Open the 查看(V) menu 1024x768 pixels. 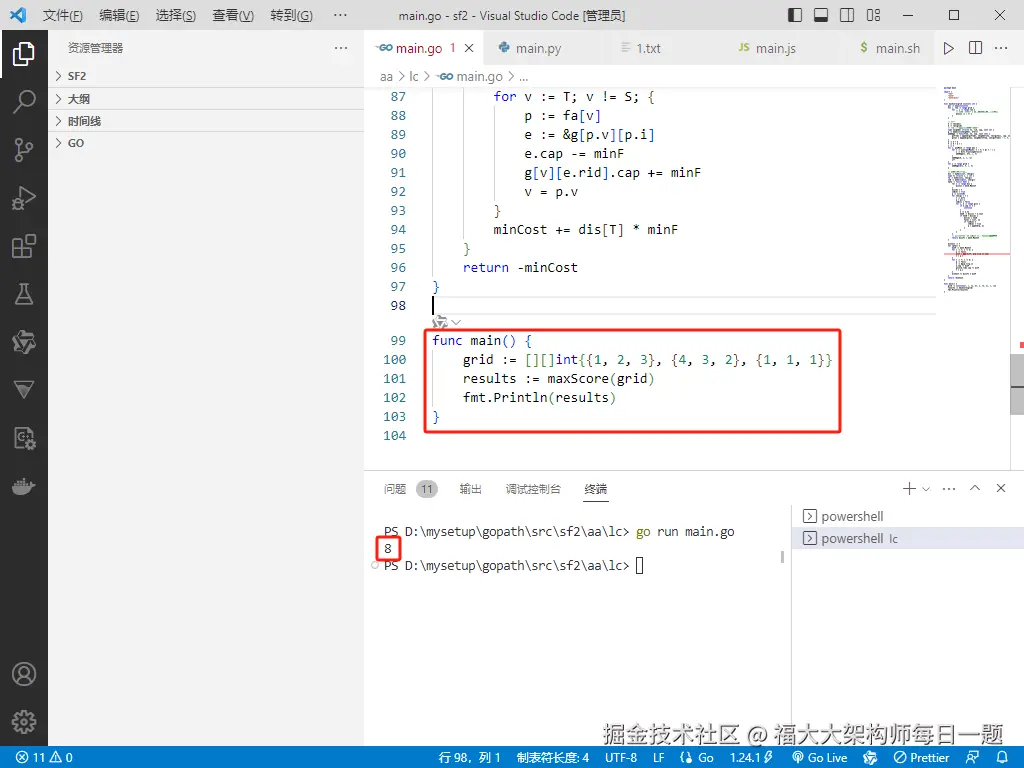(233, 15)
